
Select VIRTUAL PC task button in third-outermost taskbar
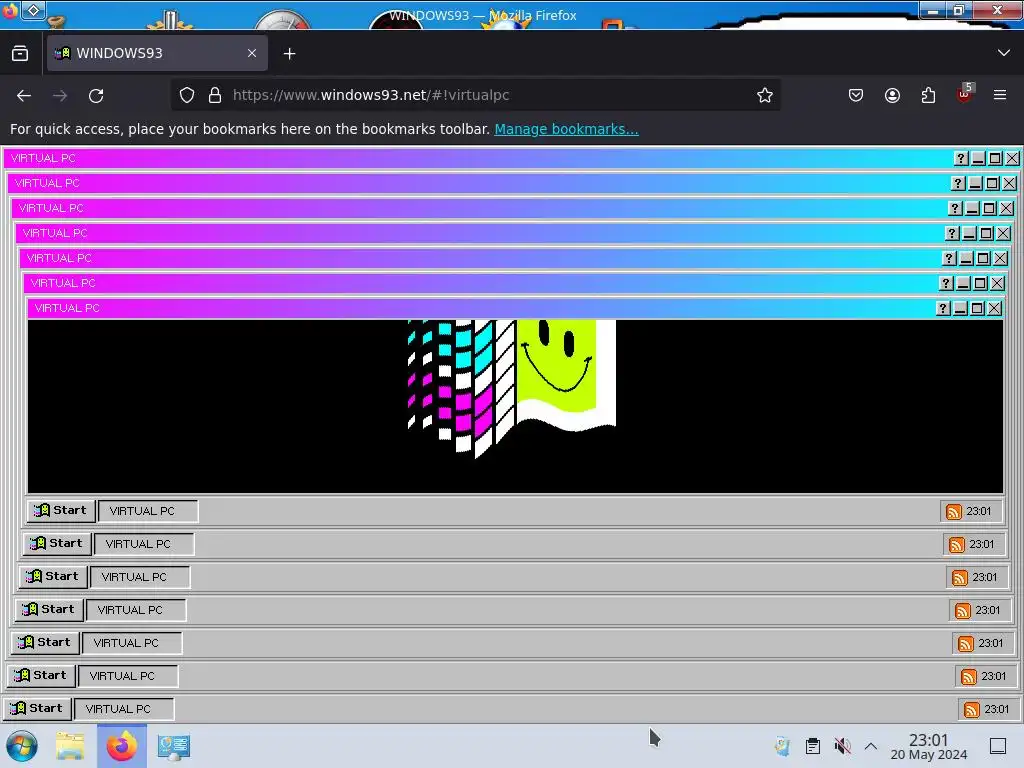pos(132,643)
